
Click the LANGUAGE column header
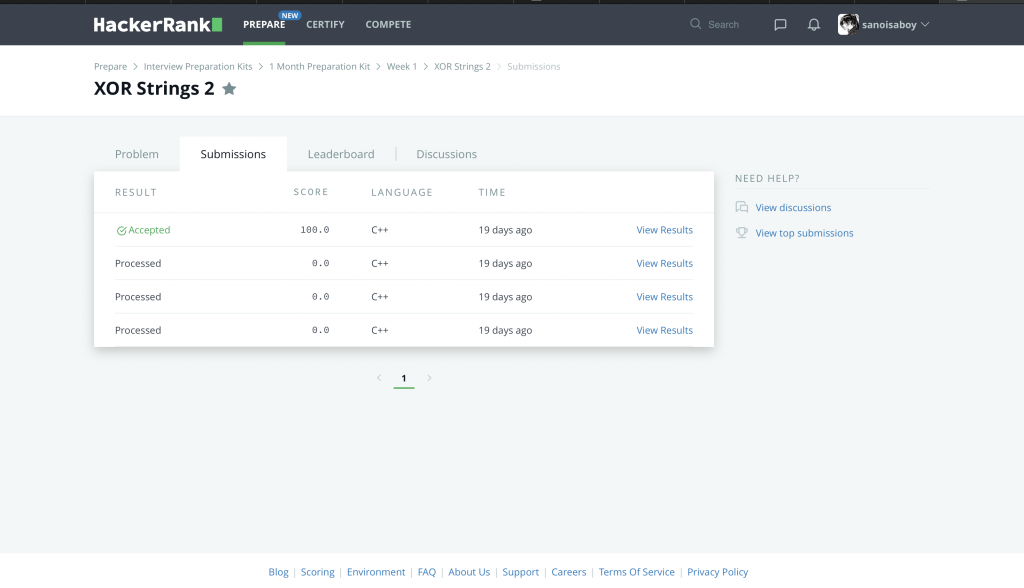pos(402,192)
